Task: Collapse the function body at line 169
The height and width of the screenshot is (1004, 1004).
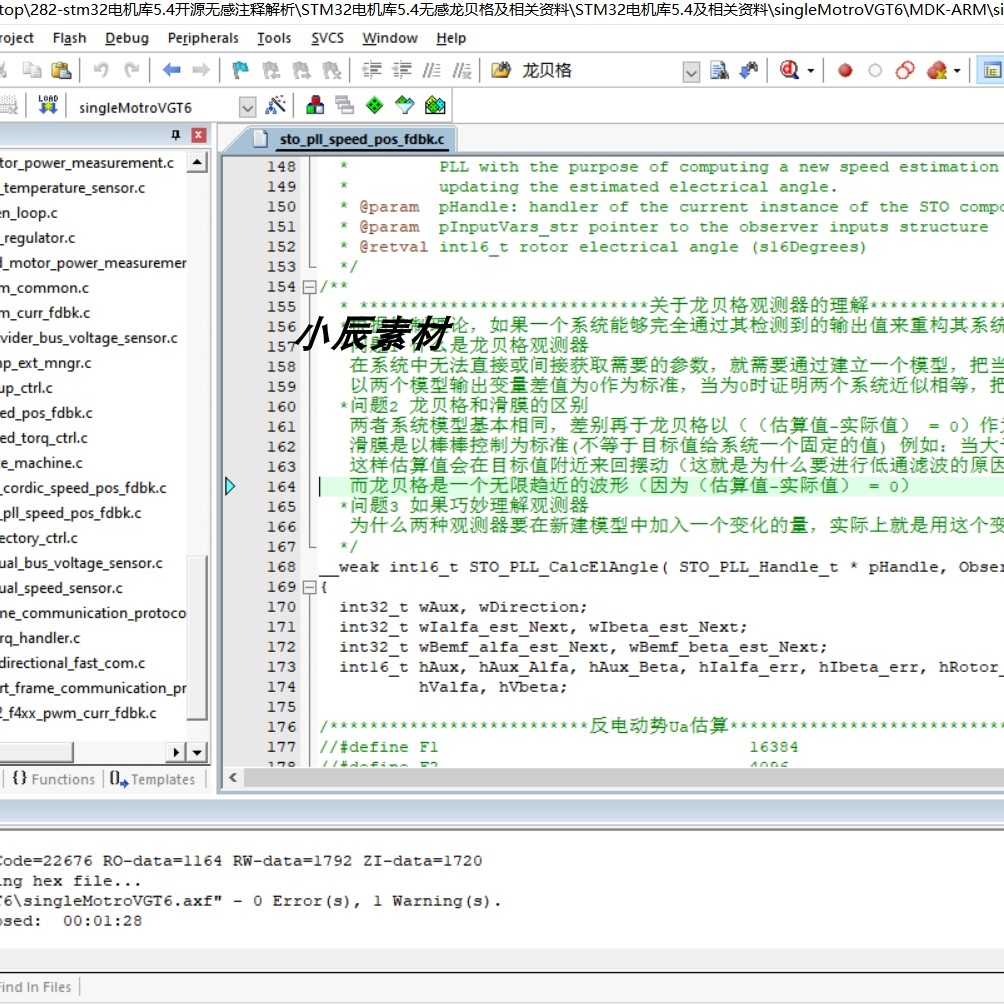Action: (309, 587)
